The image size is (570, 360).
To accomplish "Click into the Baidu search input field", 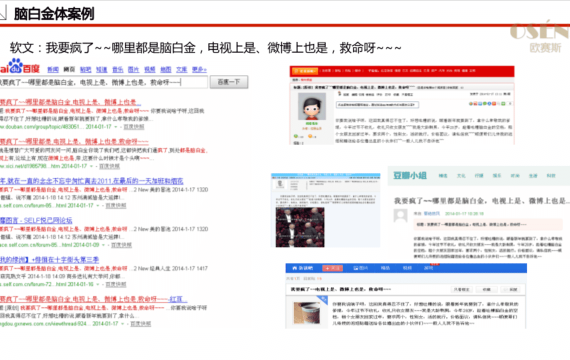I will tap(104, 82).
